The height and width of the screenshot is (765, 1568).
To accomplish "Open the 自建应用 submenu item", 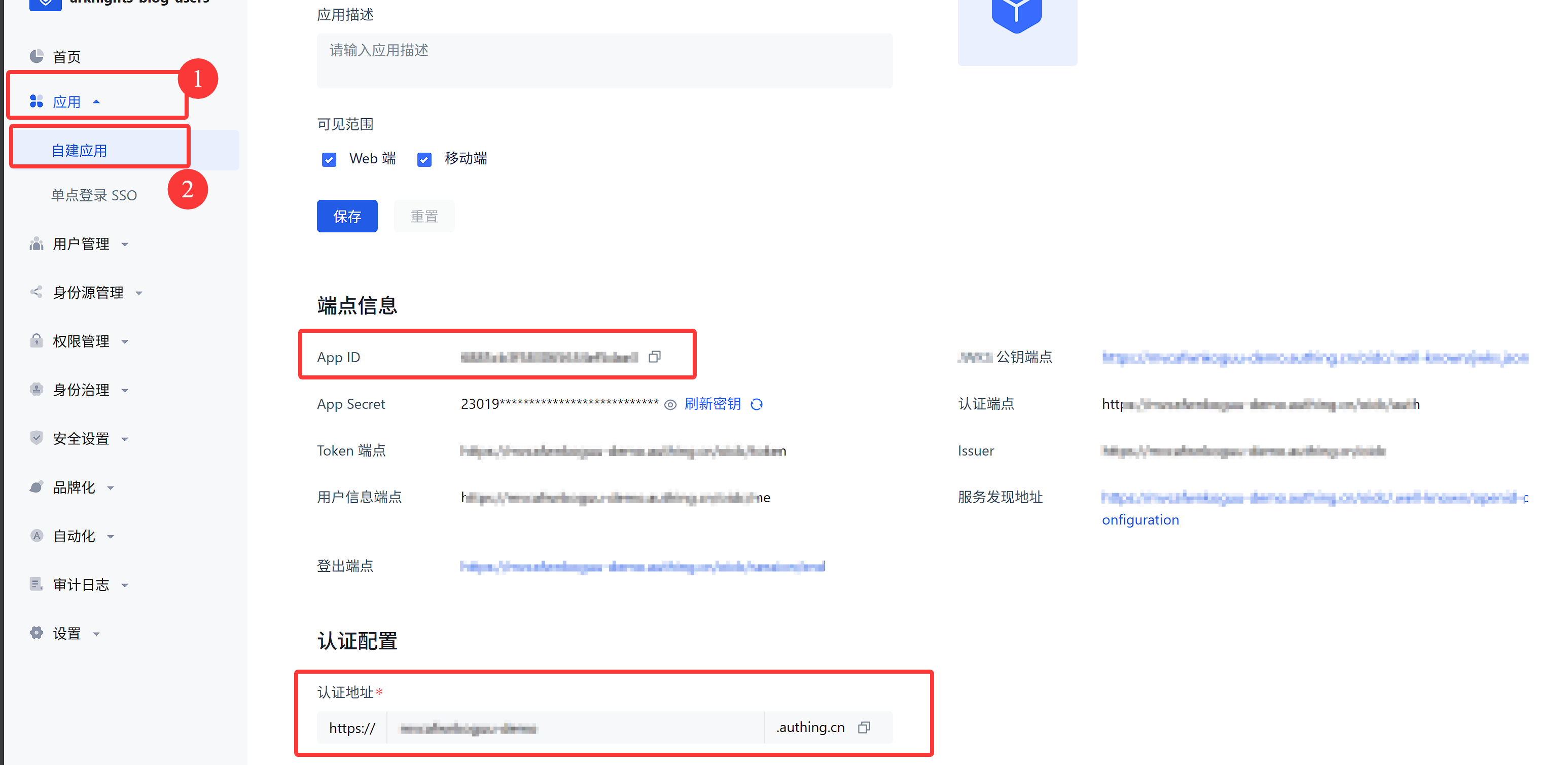I will point(79,151).
